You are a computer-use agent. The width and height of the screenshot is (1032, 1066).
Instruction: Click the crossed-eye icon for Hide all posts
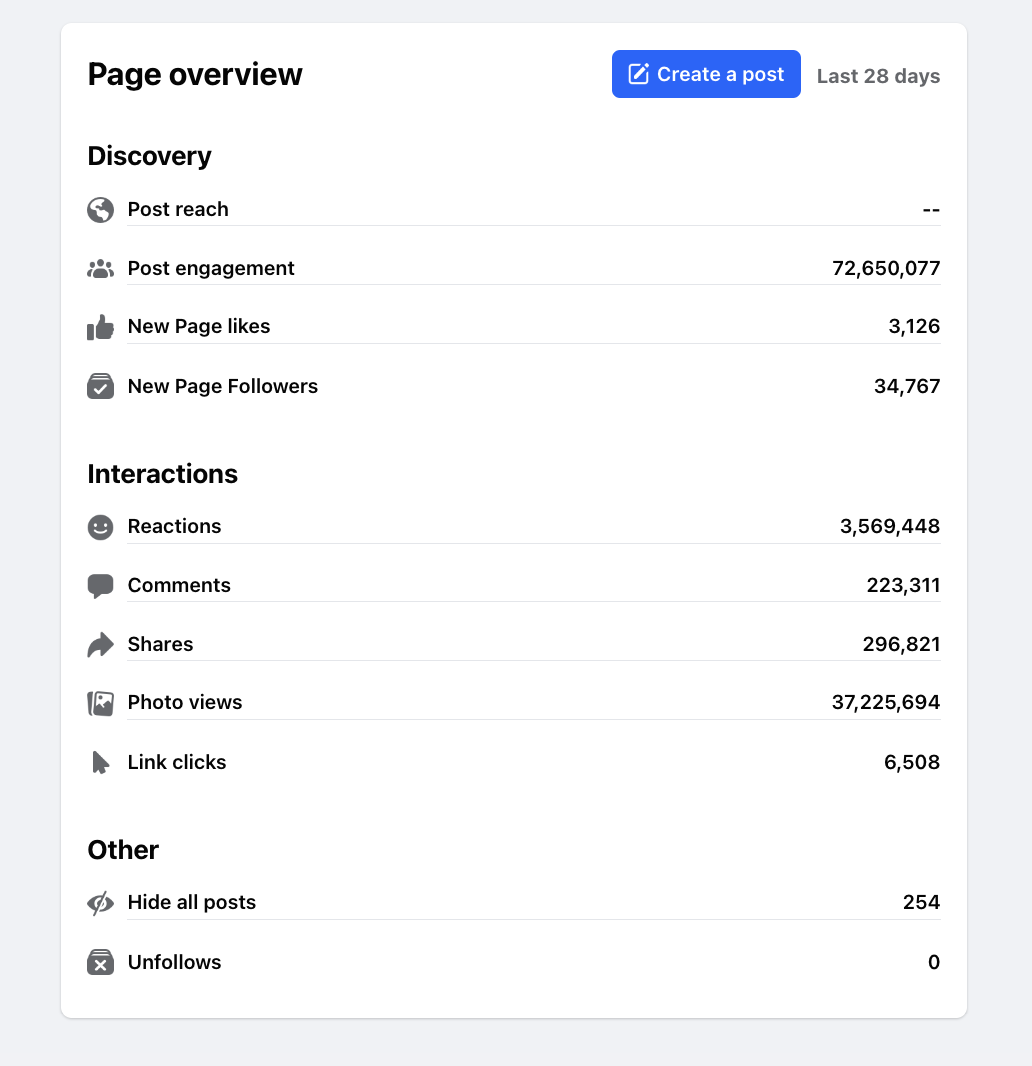tap(100, 903)
